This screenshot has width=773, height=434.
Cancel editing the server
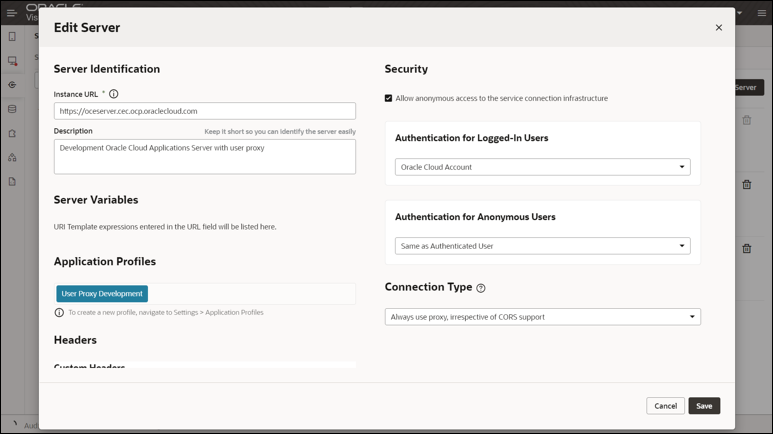point(666,406)
